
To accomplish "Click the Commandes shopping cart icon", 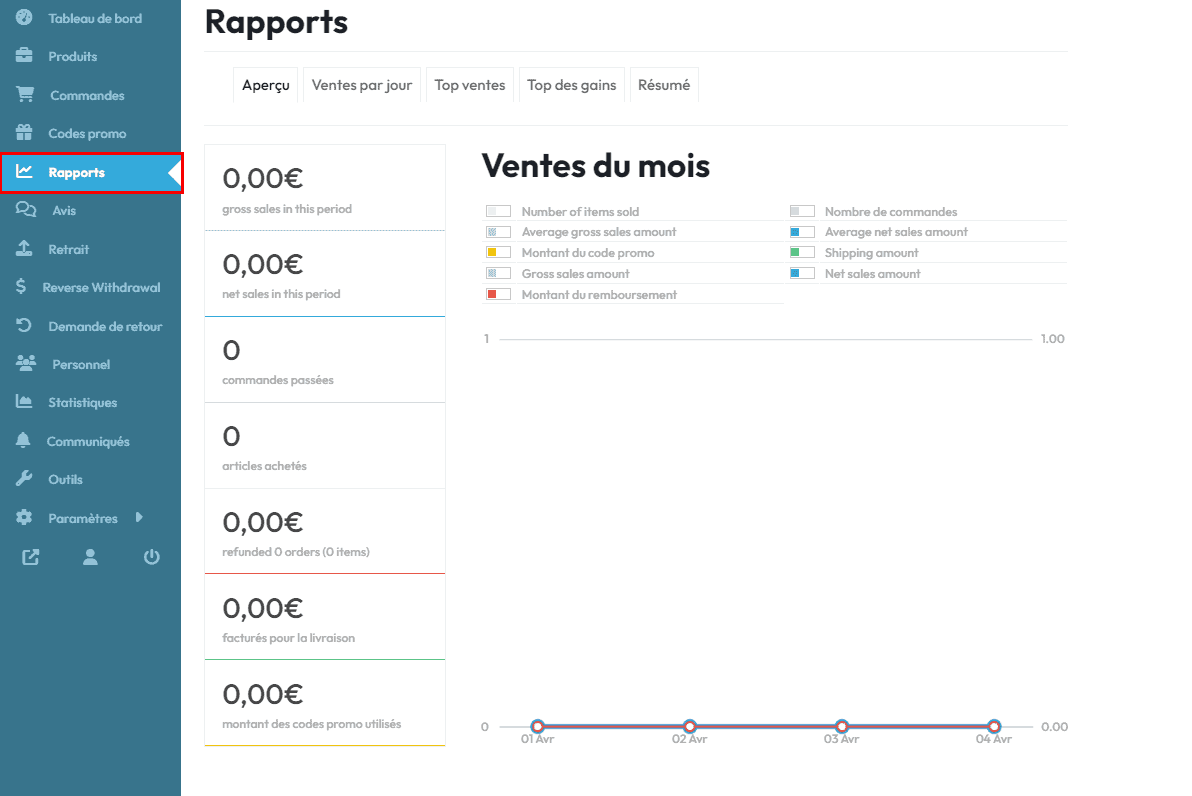I will 25,94.
